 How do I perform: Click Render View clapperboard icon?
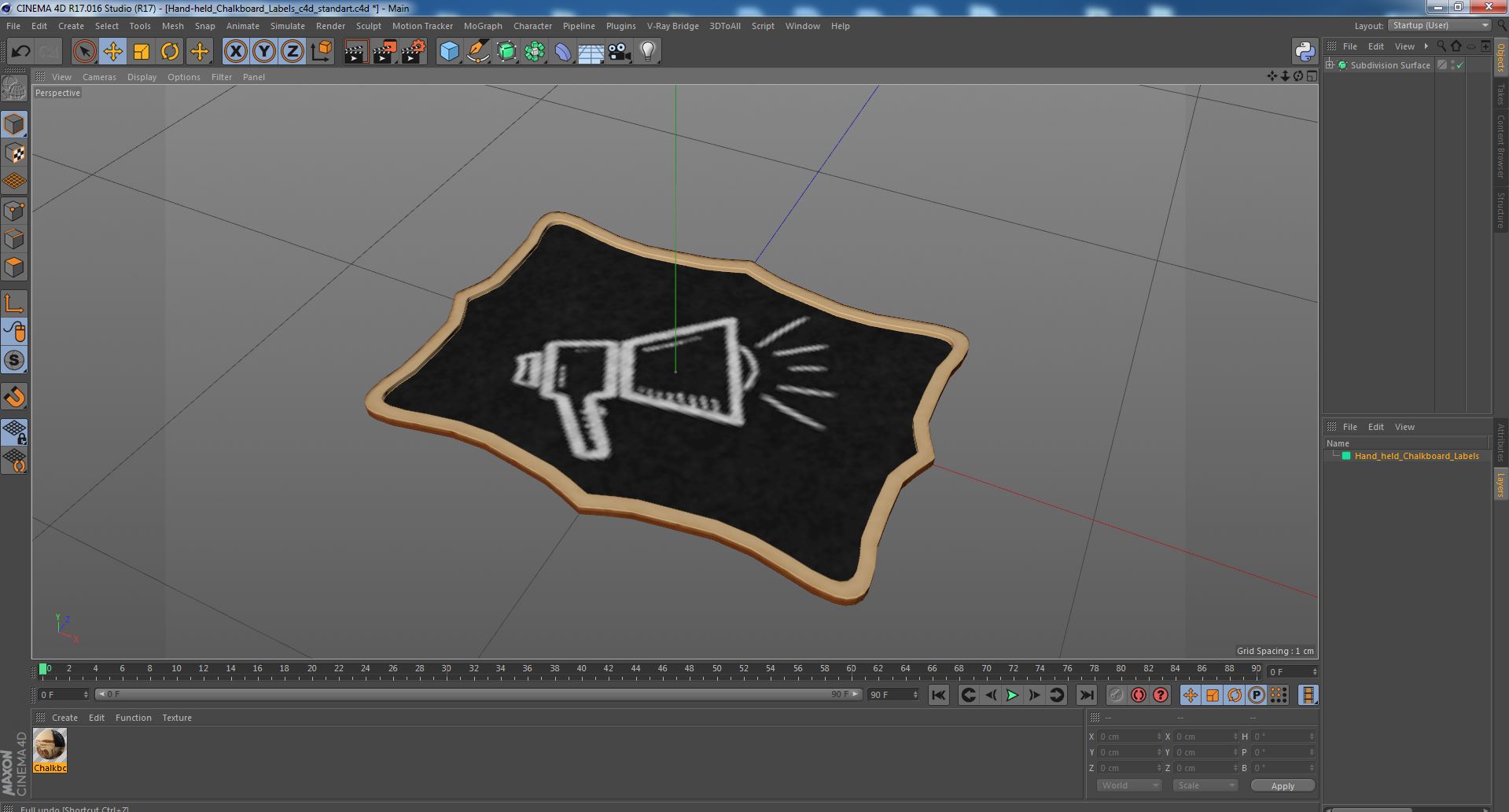[x=355, y=52]
